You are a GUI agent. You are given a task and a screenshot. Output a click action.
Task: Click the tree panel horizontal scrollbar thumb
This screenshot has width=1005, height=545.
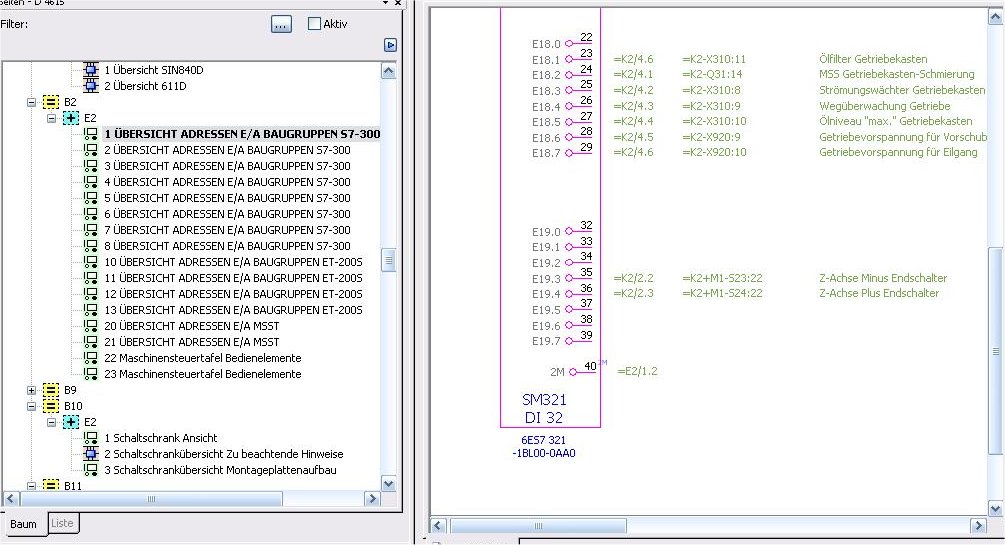click(151, 498)
